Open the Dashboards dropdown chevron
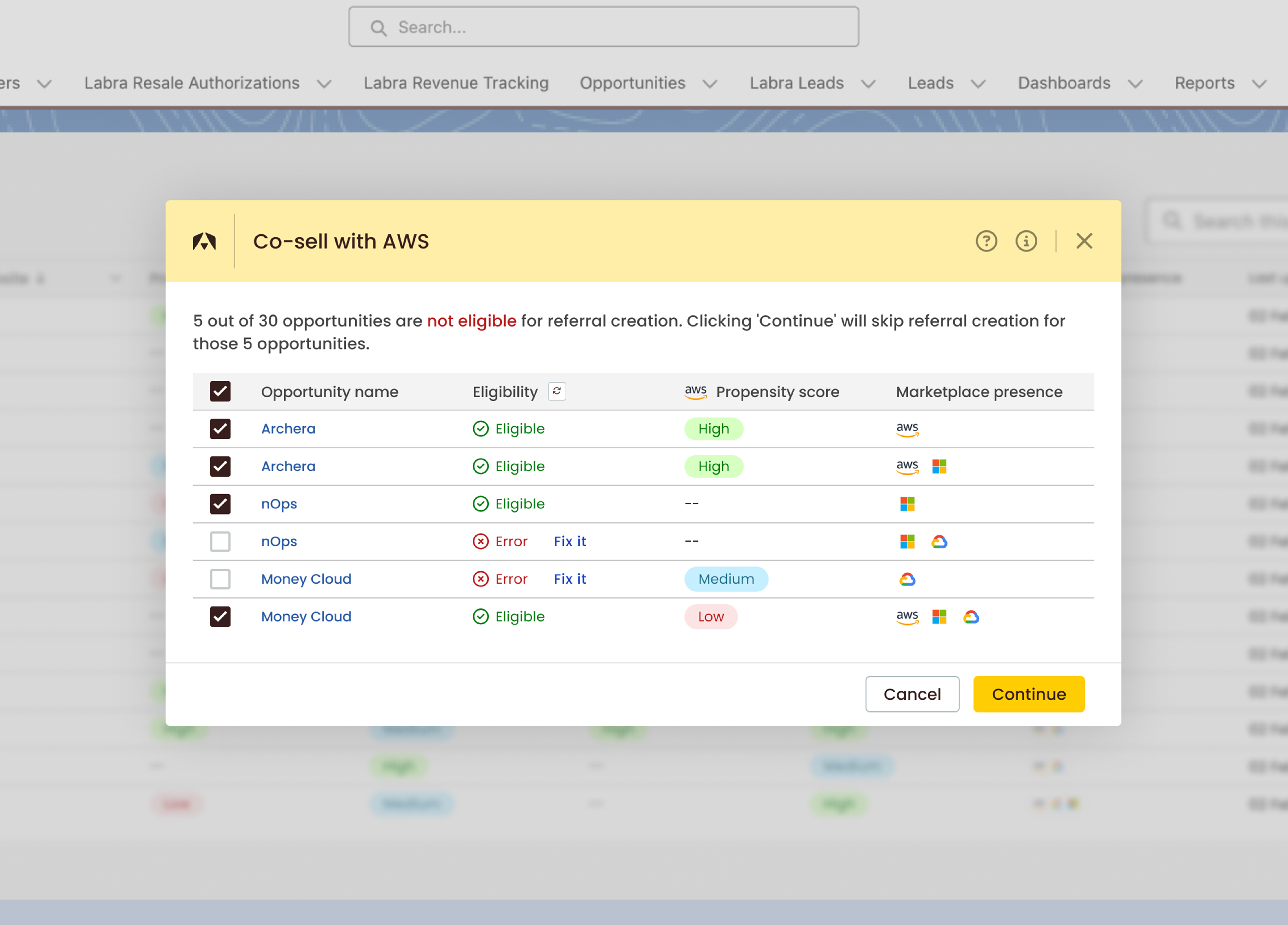The height and width of the screenshot is (925, 1288). (1135, 84)
